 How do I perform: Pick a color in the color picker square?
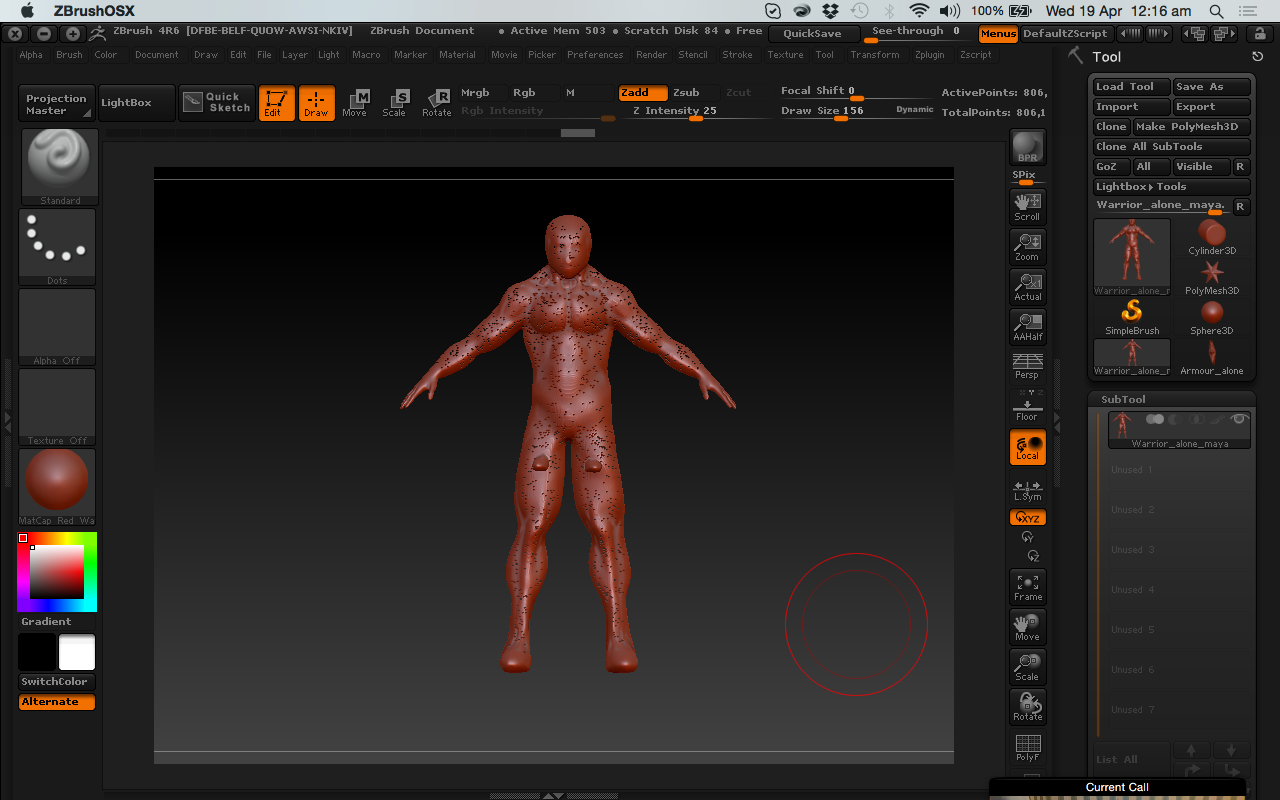click(x=56, y=572)
